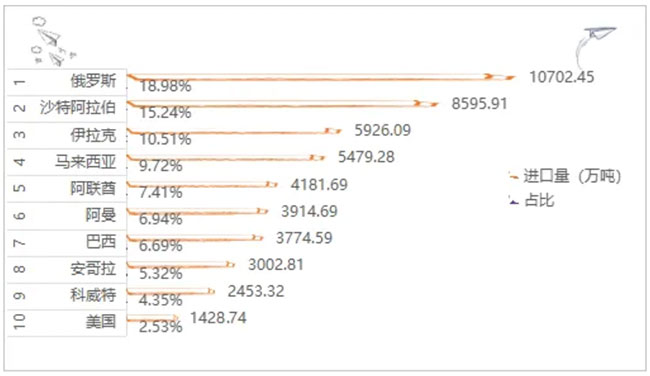Select the 10702.45 data label

click(x=562, y=77)
